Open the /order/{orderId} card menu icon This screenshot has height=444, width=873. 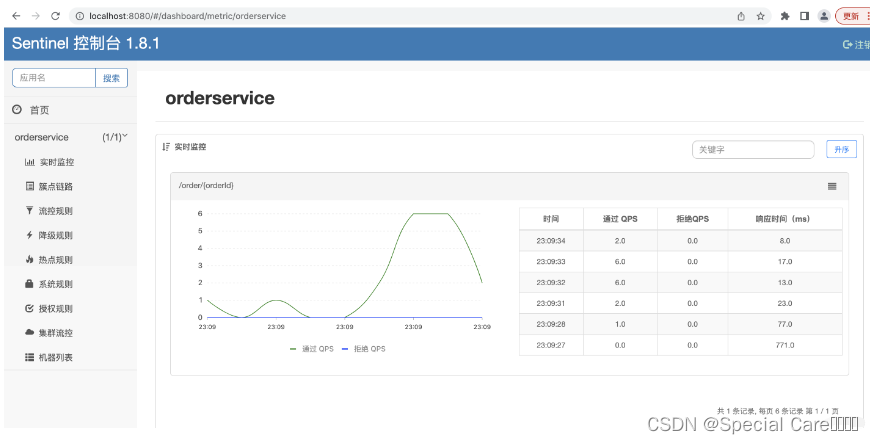832,187
